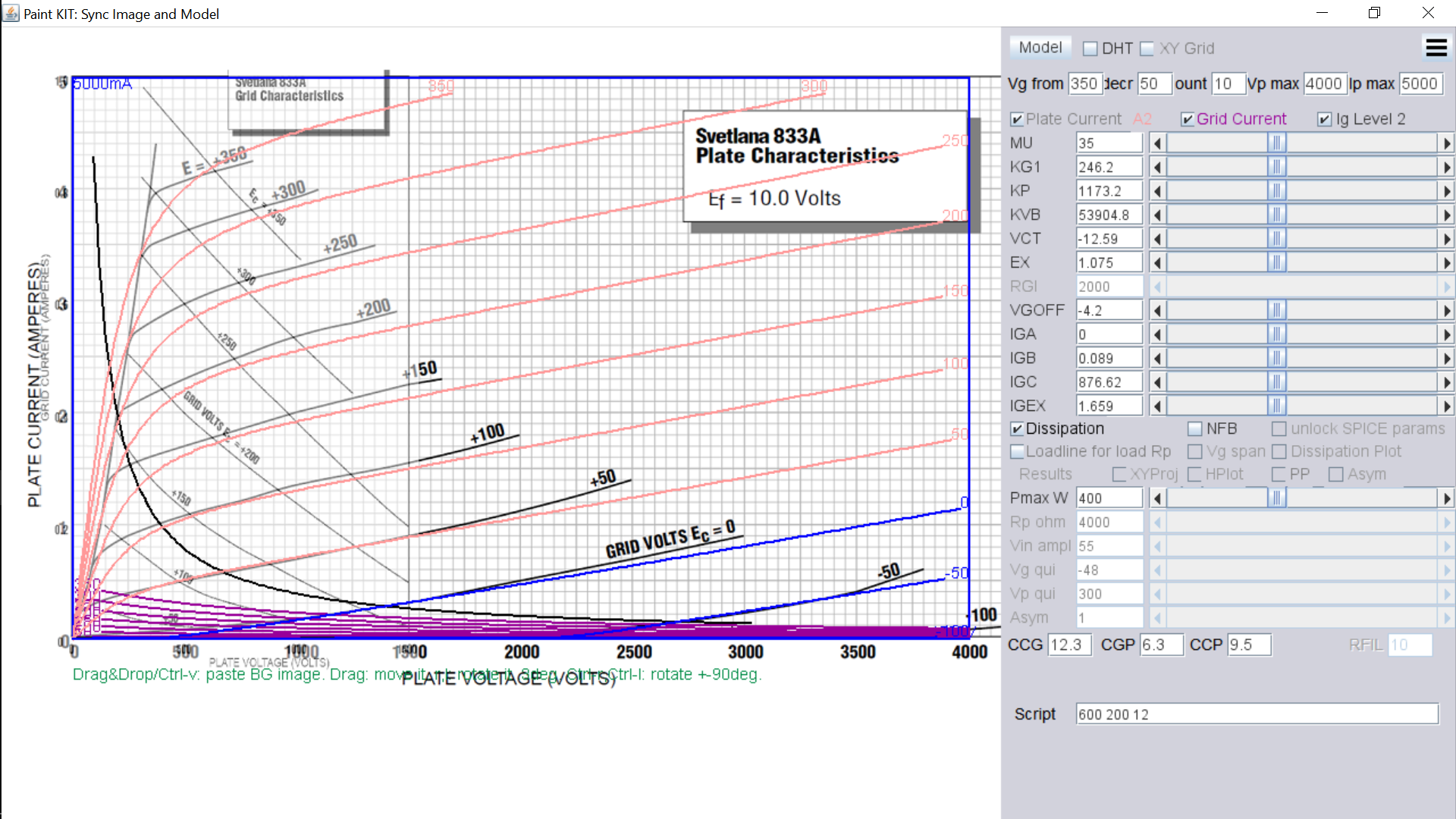The image size is (1456, 819).
Task: Click the Ip max input field
Action: pyautogui.click(x=1420, y=83)
